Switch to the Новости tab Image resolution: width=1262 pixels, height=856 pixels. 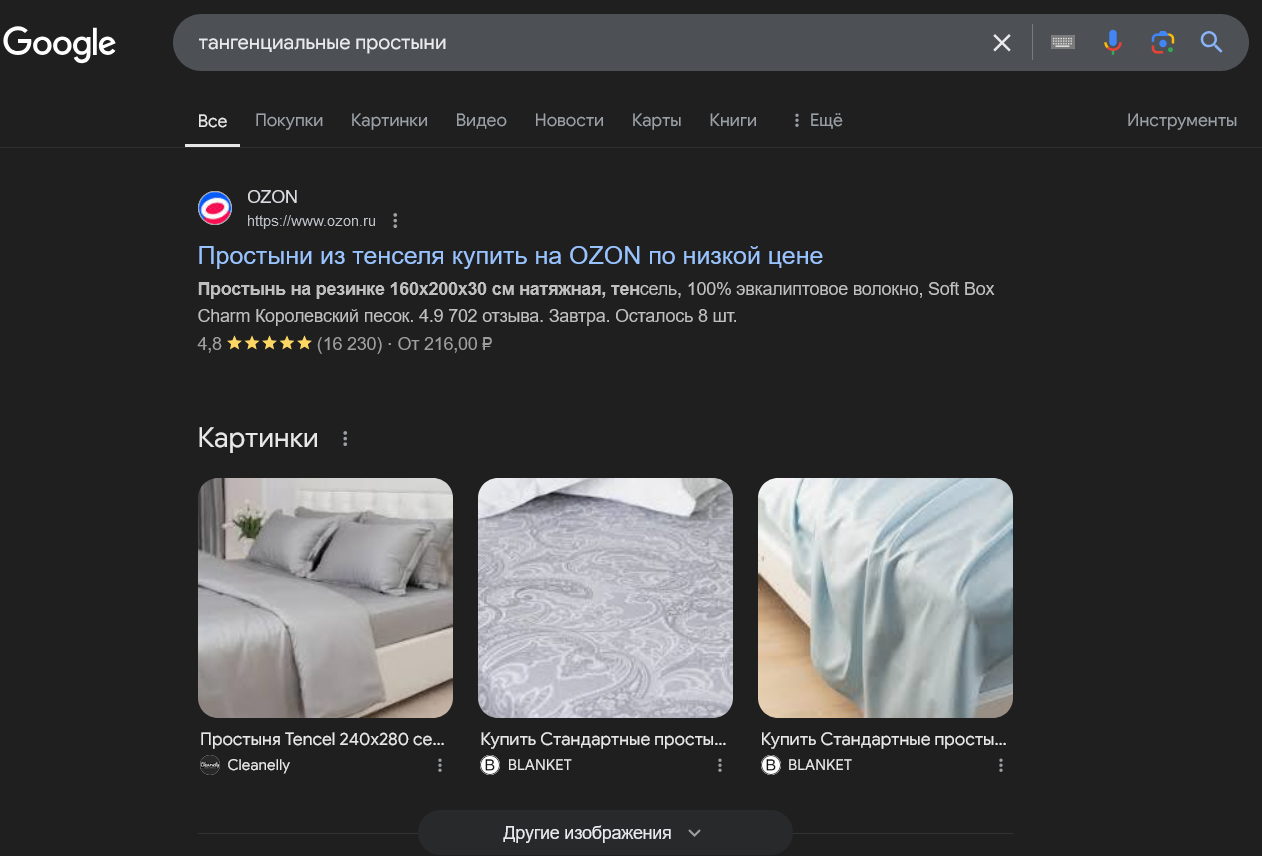click(569, 120)
